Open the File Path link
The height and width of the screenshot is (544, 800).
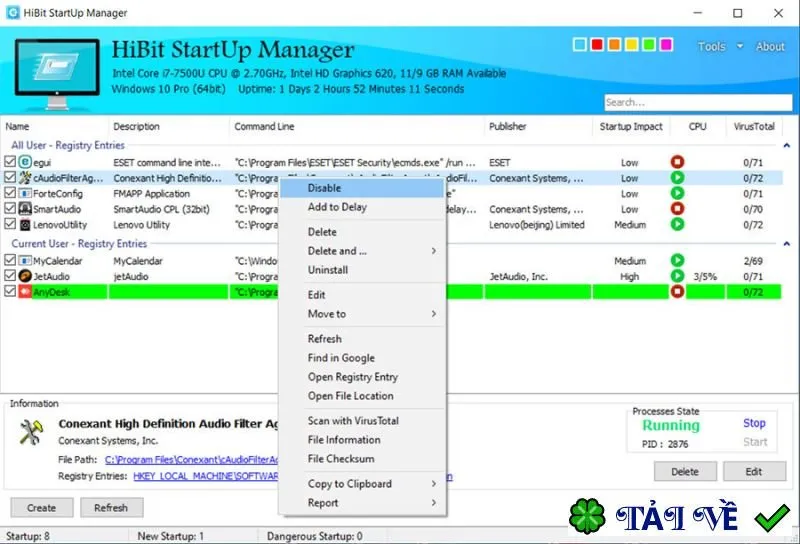tap(191, 460)
